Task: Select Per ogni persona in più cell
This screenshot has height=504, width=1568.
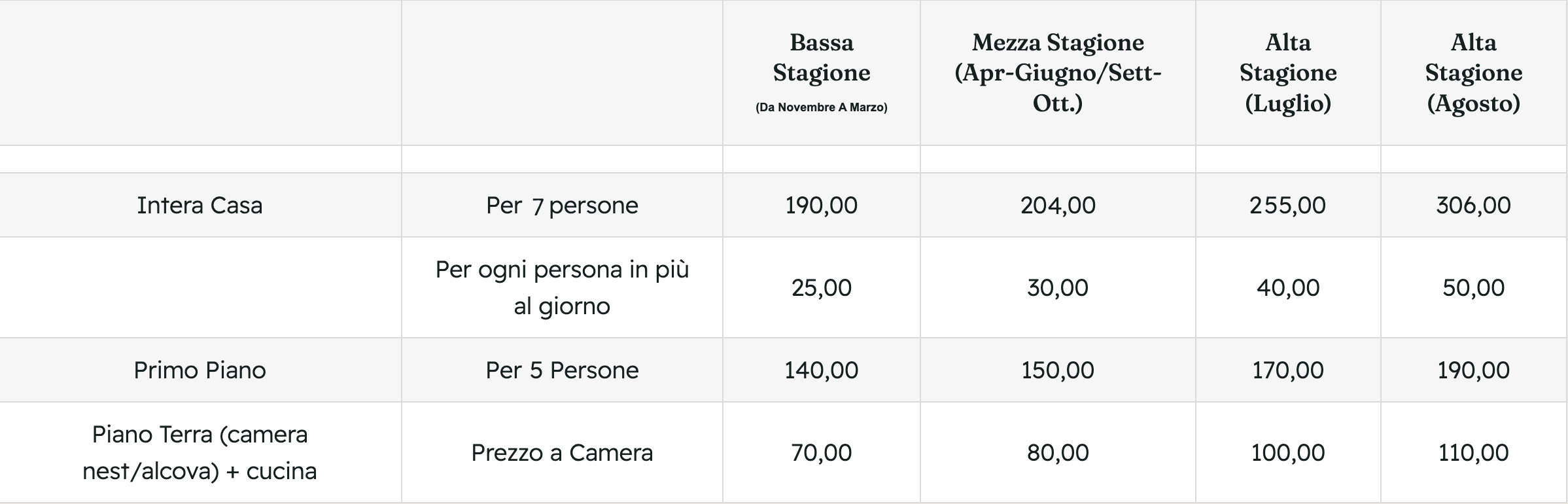Action: (562, 288)
